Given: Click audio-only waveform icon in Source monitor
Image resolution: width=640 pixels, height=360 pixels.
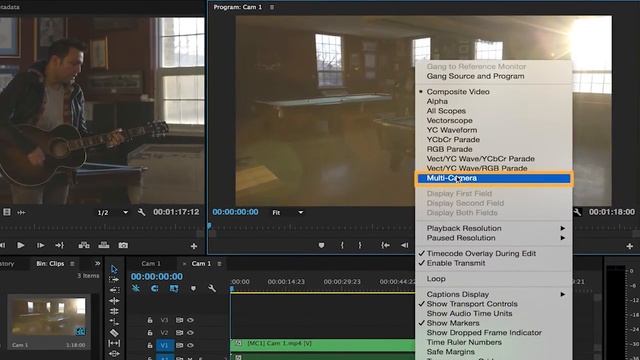Looking at the screenshot, I should point(22,212).
